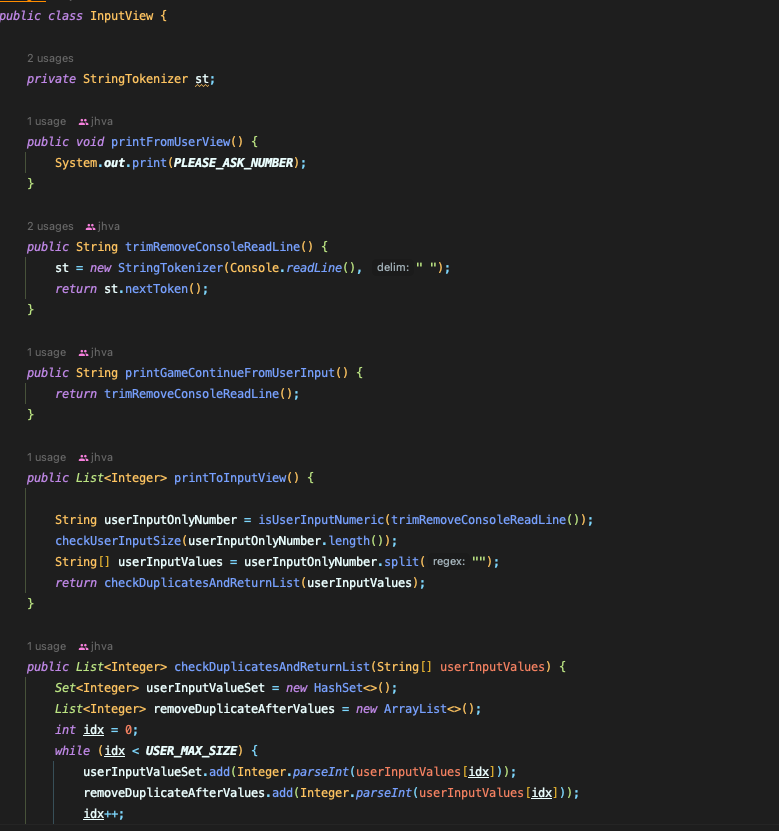Screen dimensions: 779x831
Task: Show the 1 usage hint above printGameContinueFromUserInput
Action: click(47, 352)
